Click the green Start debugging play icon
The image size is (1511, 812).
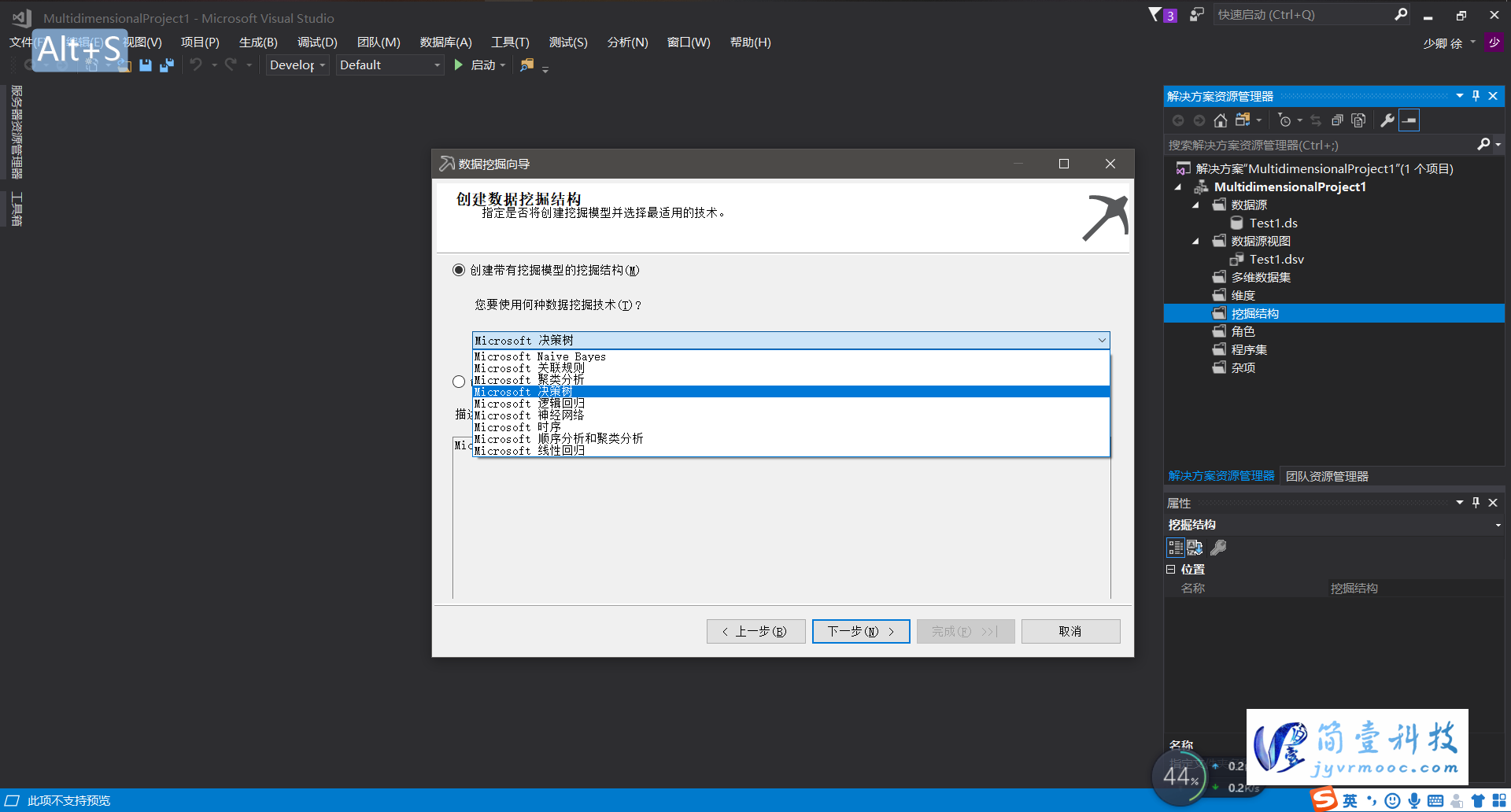coord(459,65)
